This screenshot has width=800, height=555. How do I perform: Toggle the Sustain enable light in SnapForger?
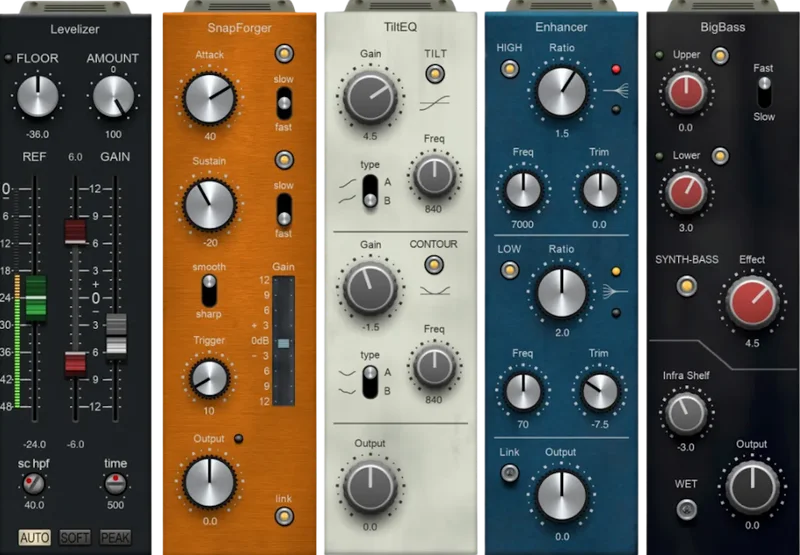click(284, 160)
